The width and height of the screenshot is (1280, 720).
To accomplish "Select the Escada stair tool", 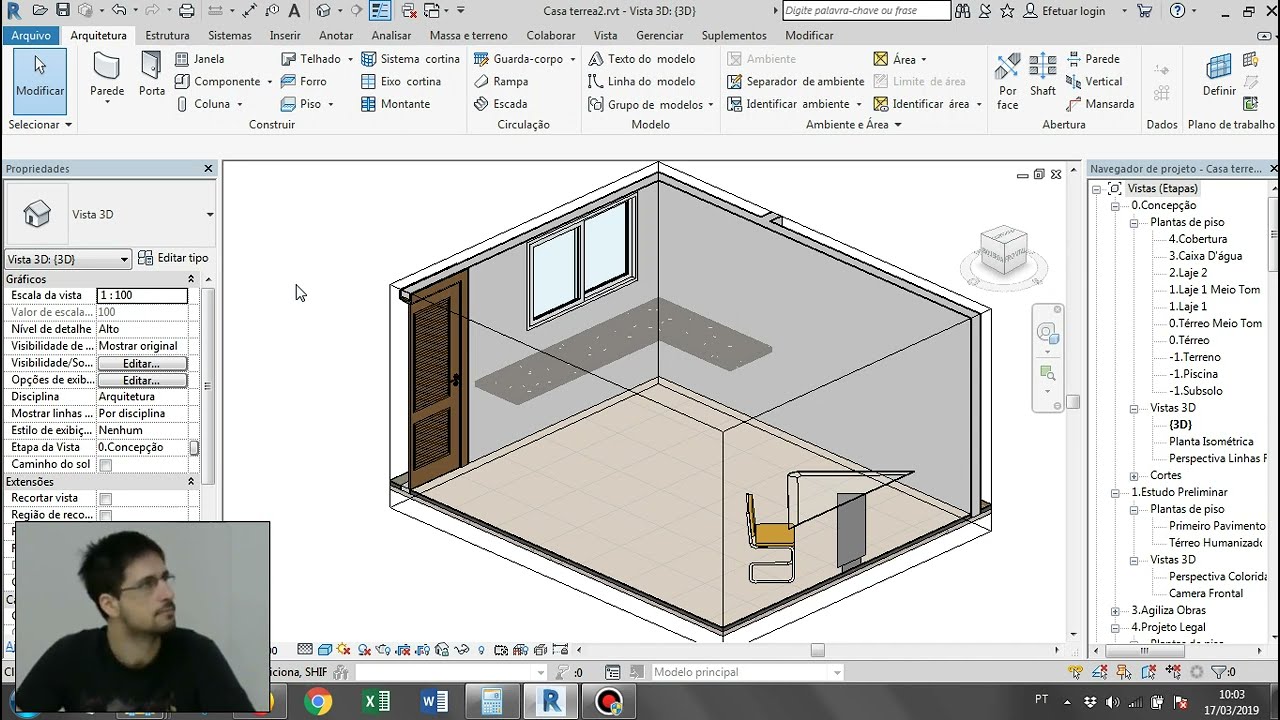I will pos(500,104).
